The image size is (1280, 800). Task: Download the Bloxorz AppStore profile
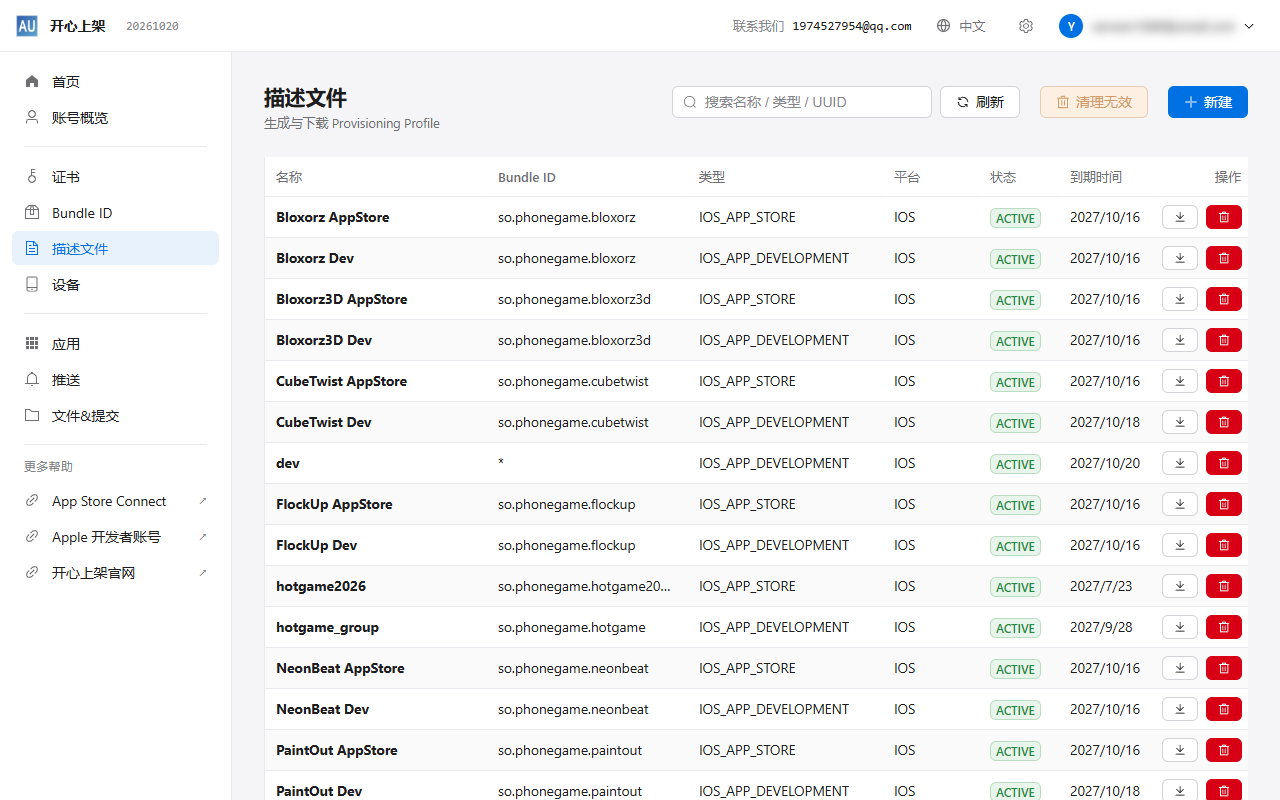point(1180,217)
